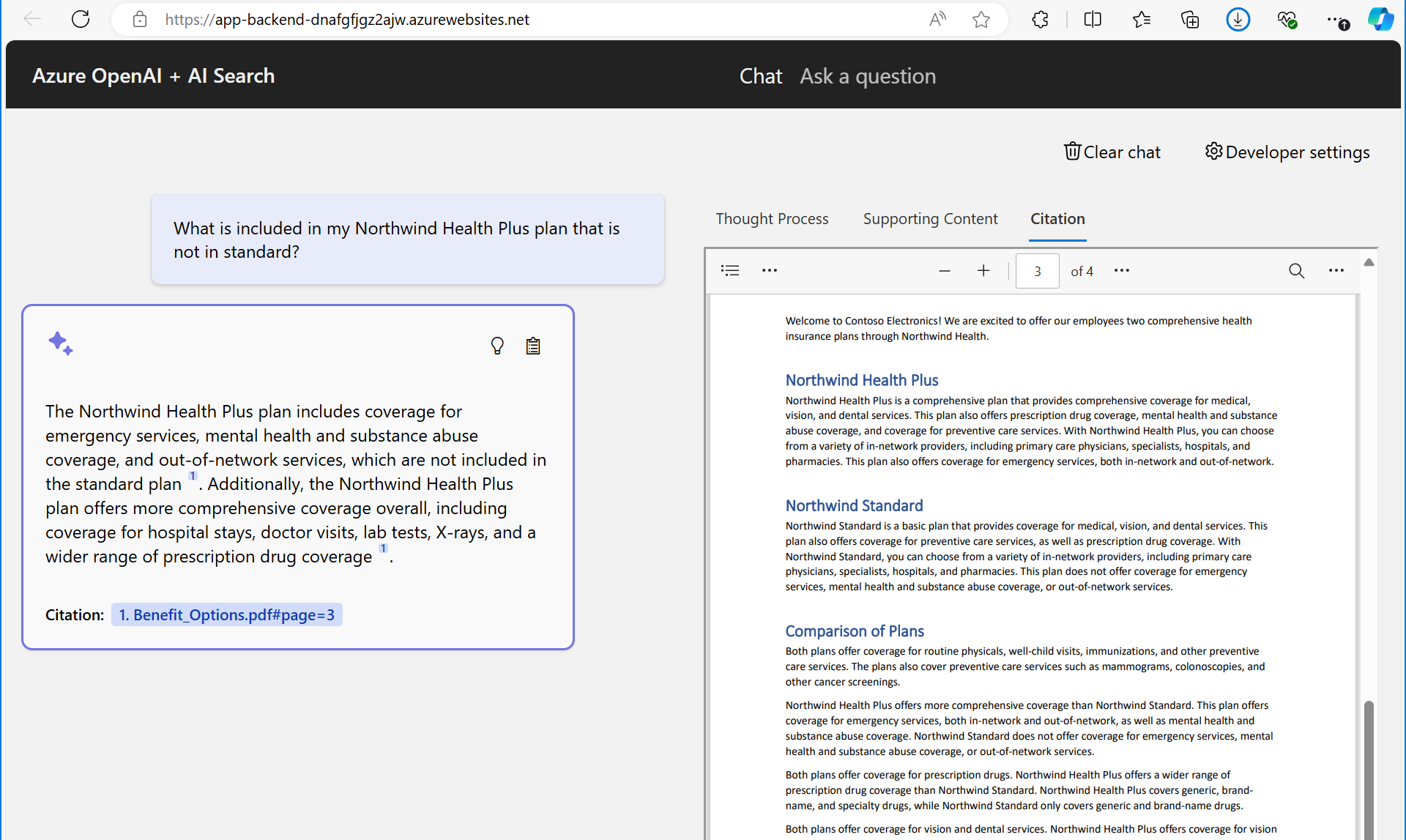Open browser Downloads

point(1238,20)
